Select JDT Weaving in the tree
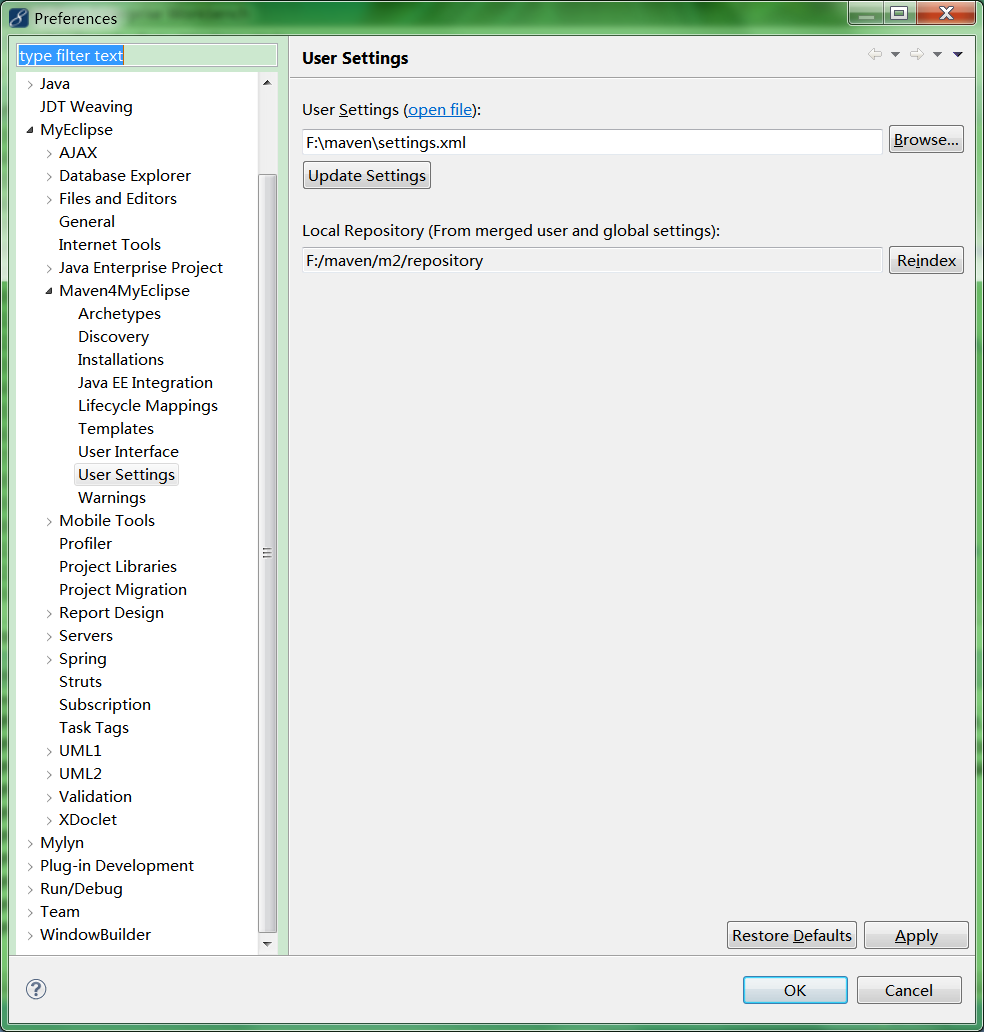984x1032 pixels. coord(86,107)
